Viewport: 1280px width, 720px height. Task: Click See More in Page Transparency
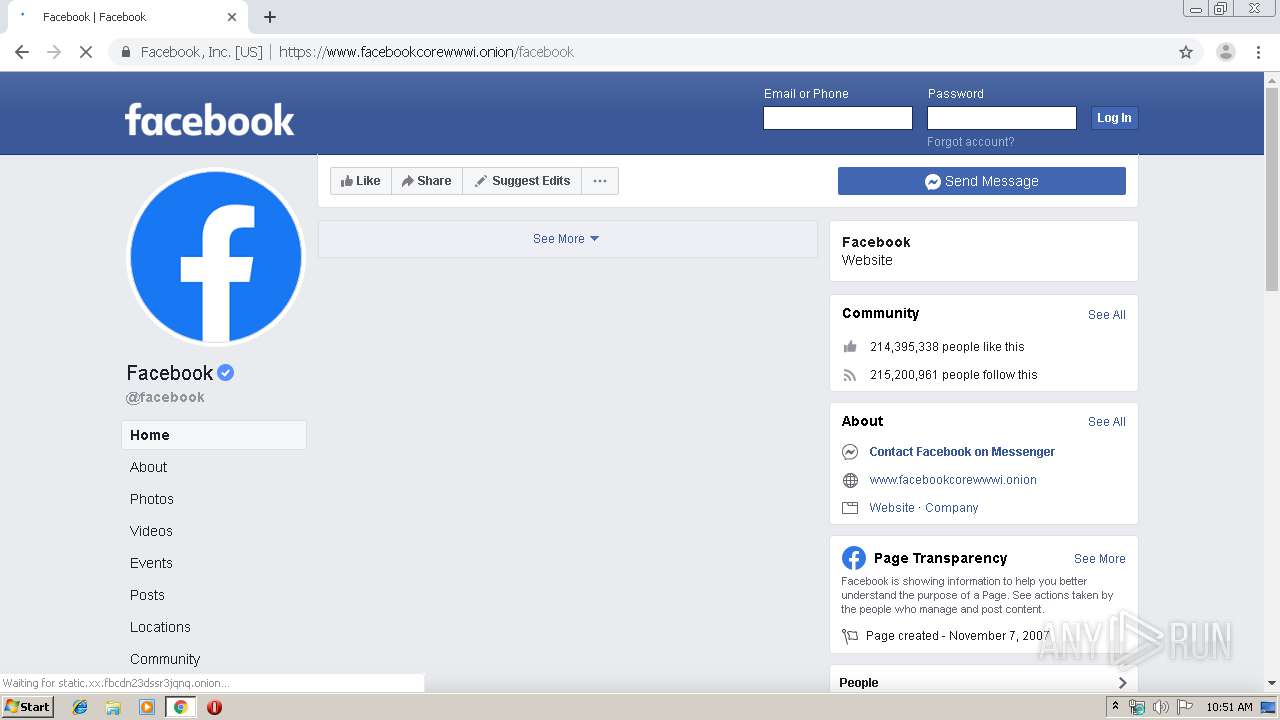pyautogui.click(x=1100, y=559)
